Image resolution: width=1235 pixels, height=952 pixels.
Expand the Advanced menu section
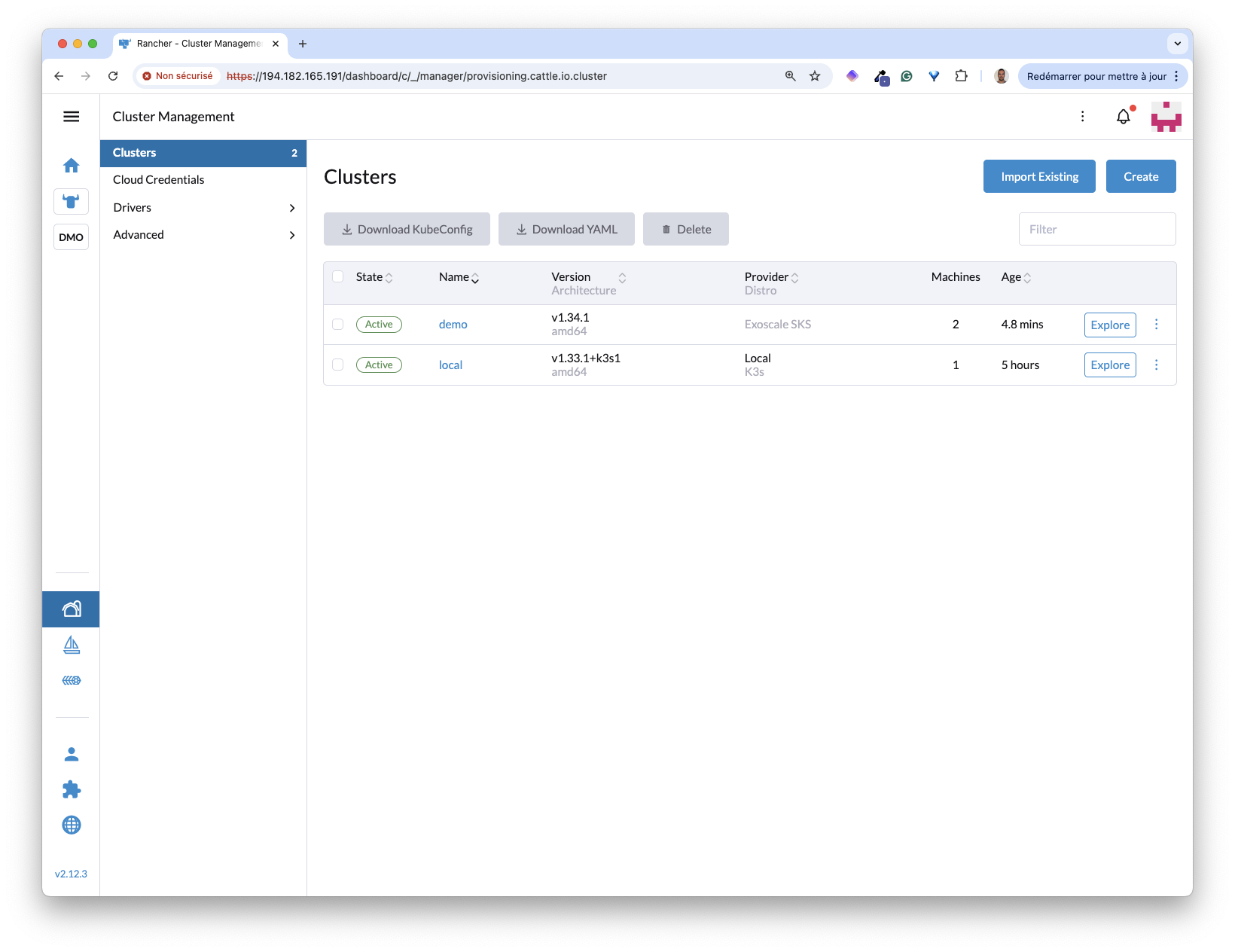(x=203, y=235)
